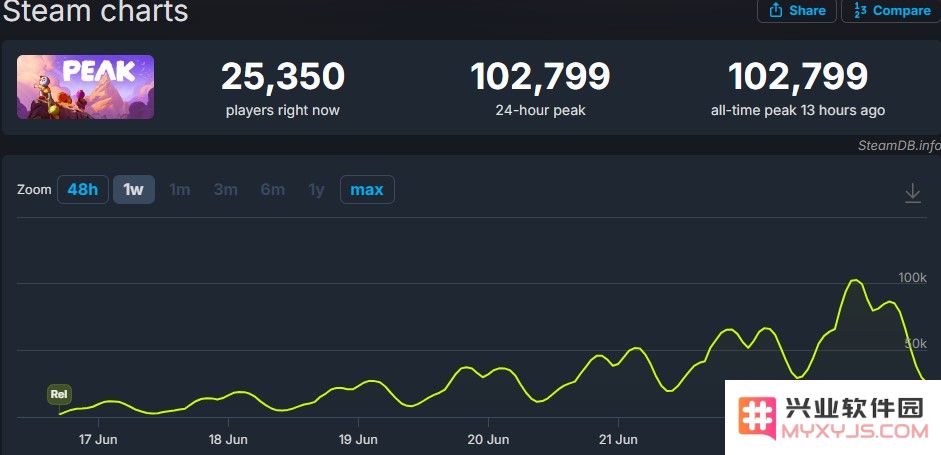Select the max zoom range
Viewport: 941px width, 455px height.
[x=367, y=190]
